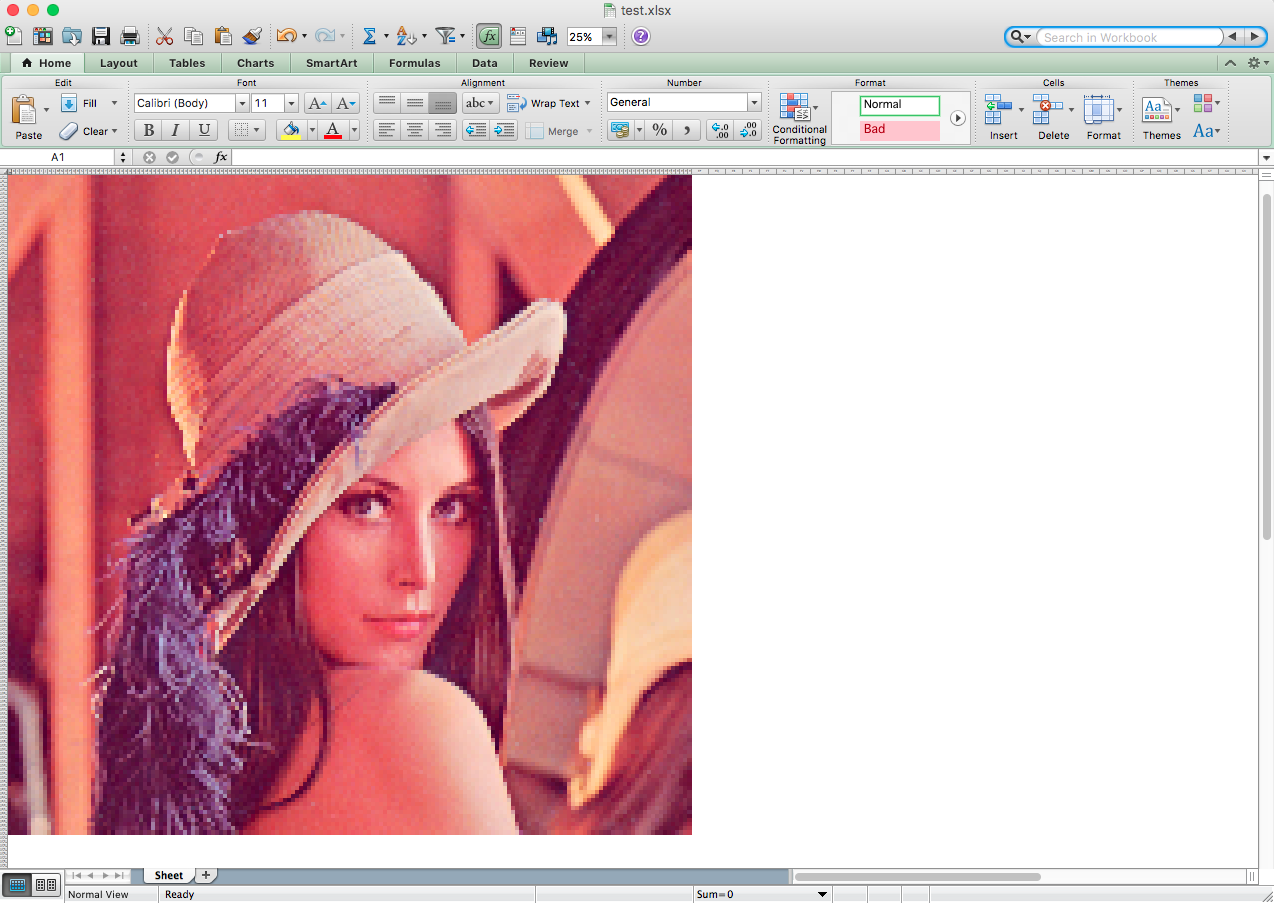Apply the Bad cell style

pos(900,130)
